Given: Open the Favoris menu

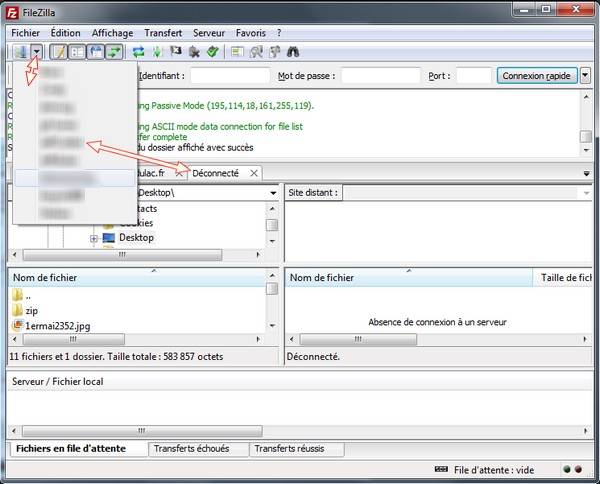Looking at the screenshot, I should pos(251,33).
